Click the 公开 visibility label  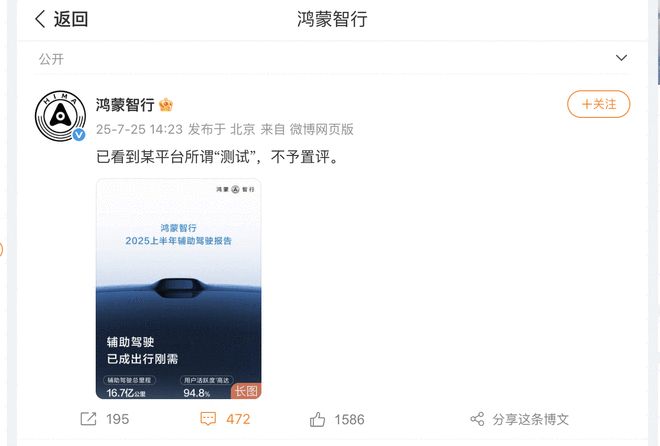(x=51, y=59)
